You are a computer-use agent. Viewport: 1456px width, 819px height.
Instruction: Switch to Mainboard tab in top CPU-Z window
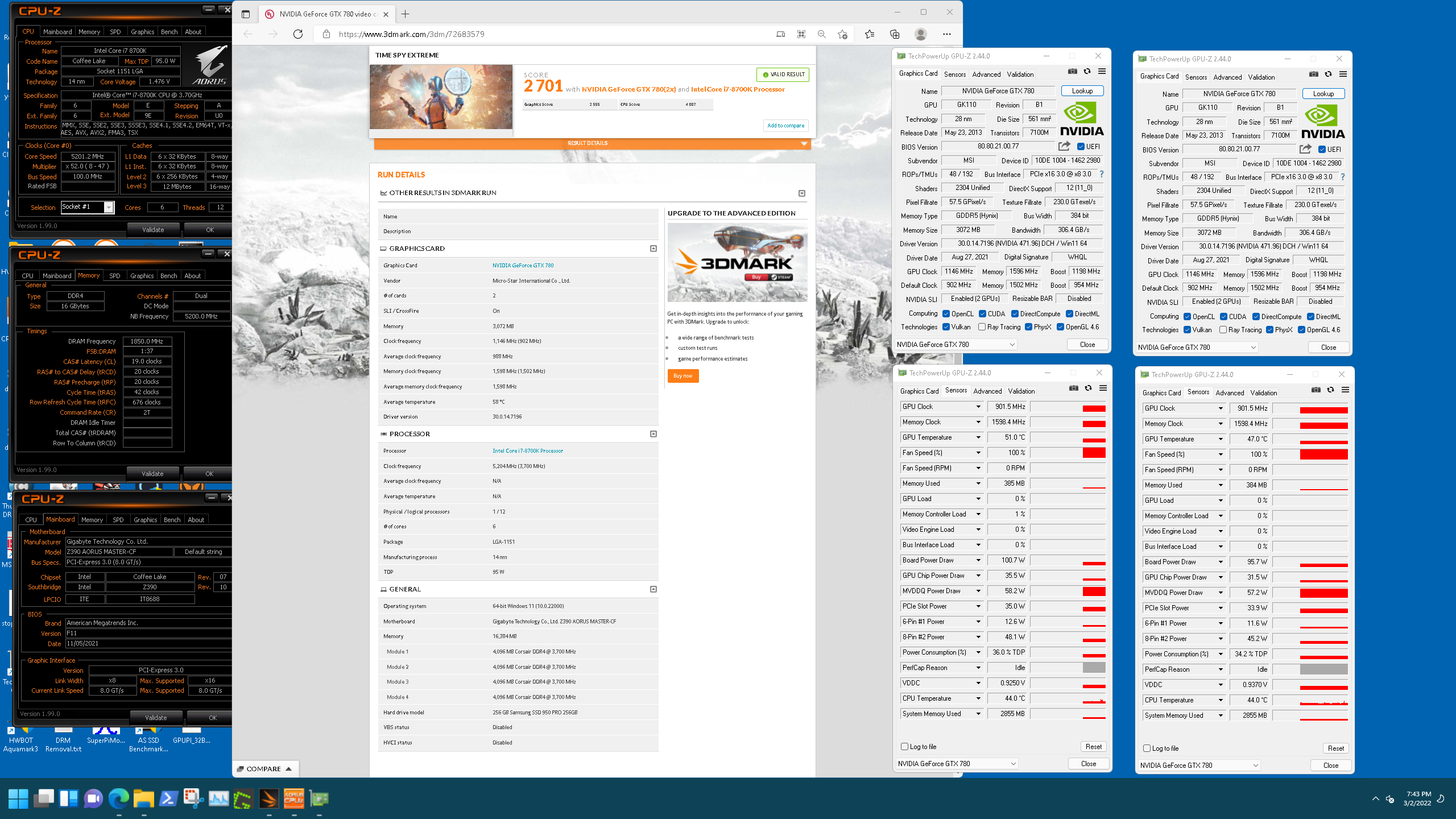pyautogui.click(x=57, y=32)
